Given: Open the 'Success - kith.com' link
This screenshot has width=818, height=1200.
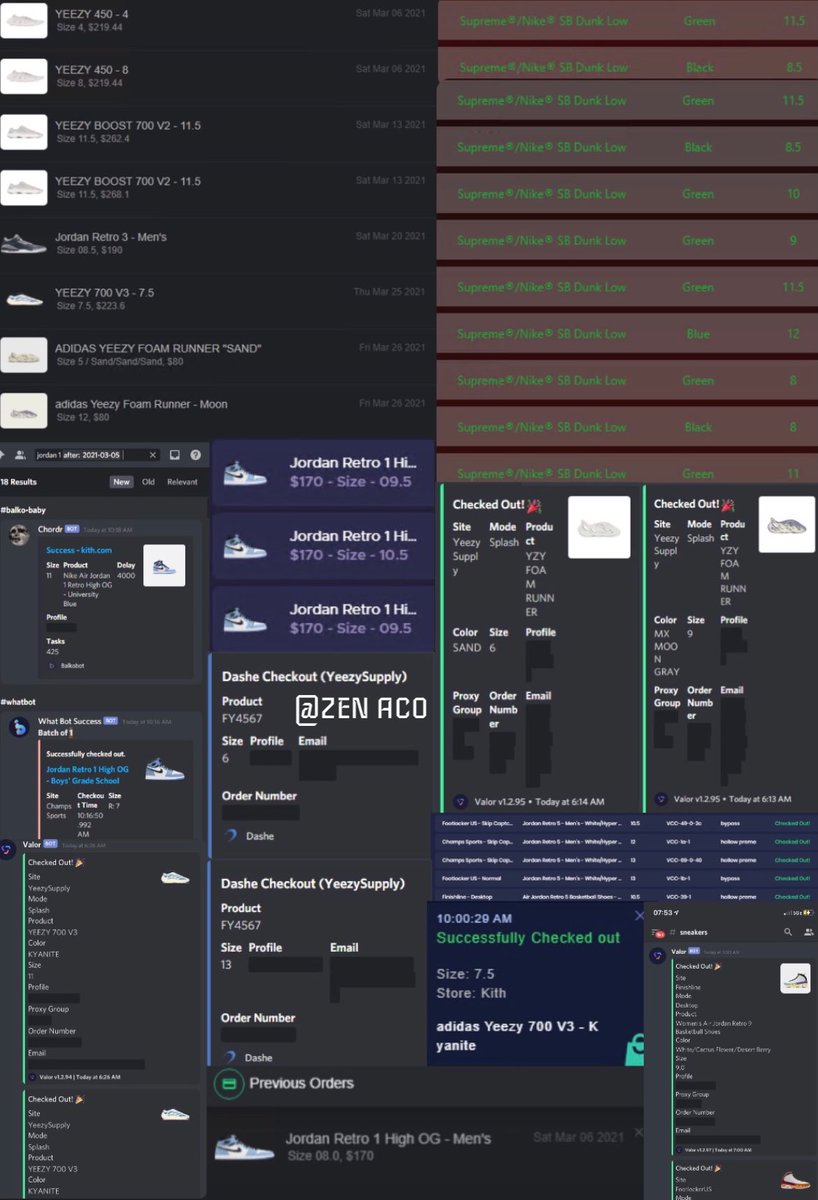Looking at the screenshot, I should tap(78, 550).
